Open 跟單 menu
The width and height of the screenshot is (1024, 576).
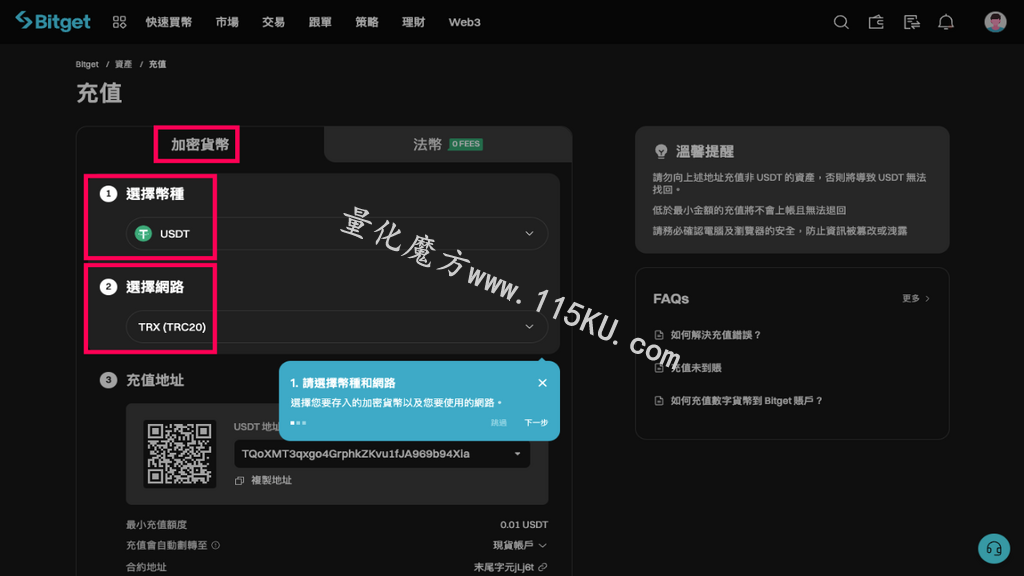[320, 22]
